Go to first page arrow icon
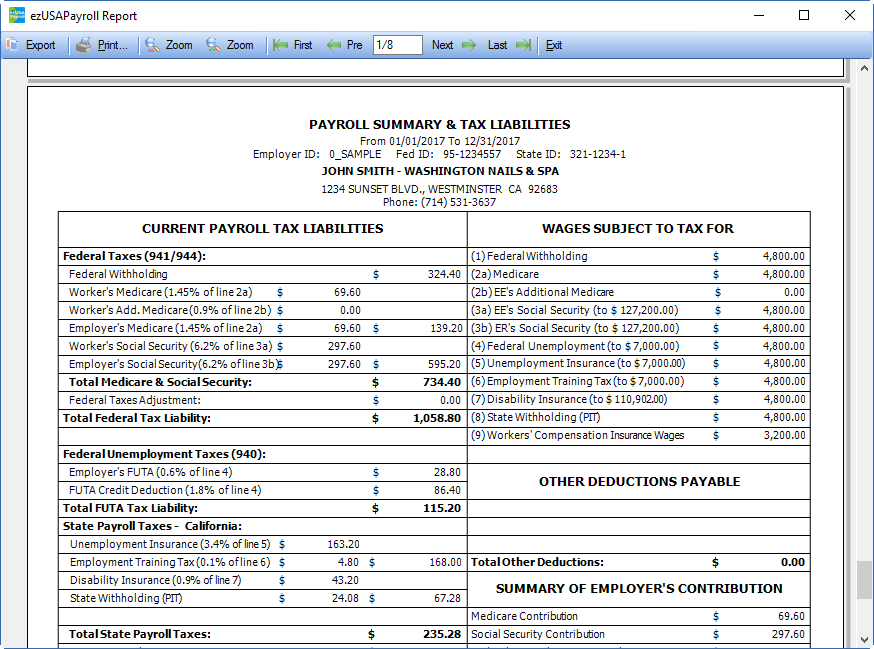 click(x=281, y=45)
